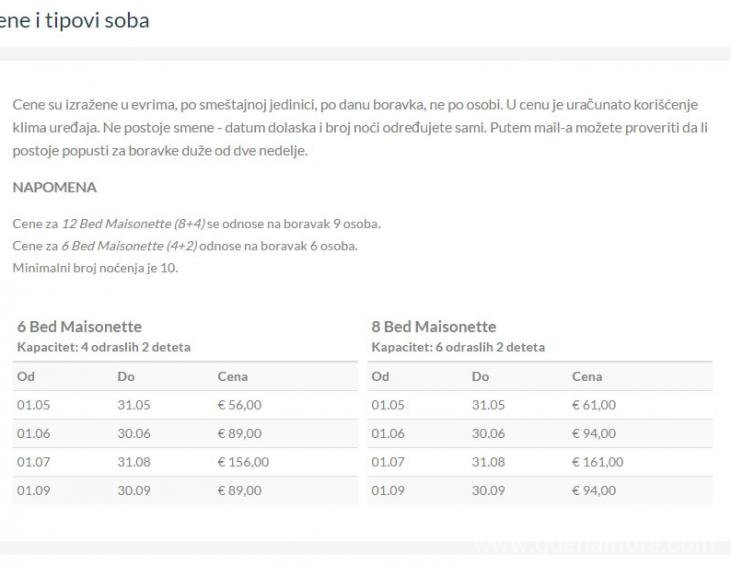Select the € 161,00 price cell
The height and width of the screenshot is (565, 731).
(597, 462)
